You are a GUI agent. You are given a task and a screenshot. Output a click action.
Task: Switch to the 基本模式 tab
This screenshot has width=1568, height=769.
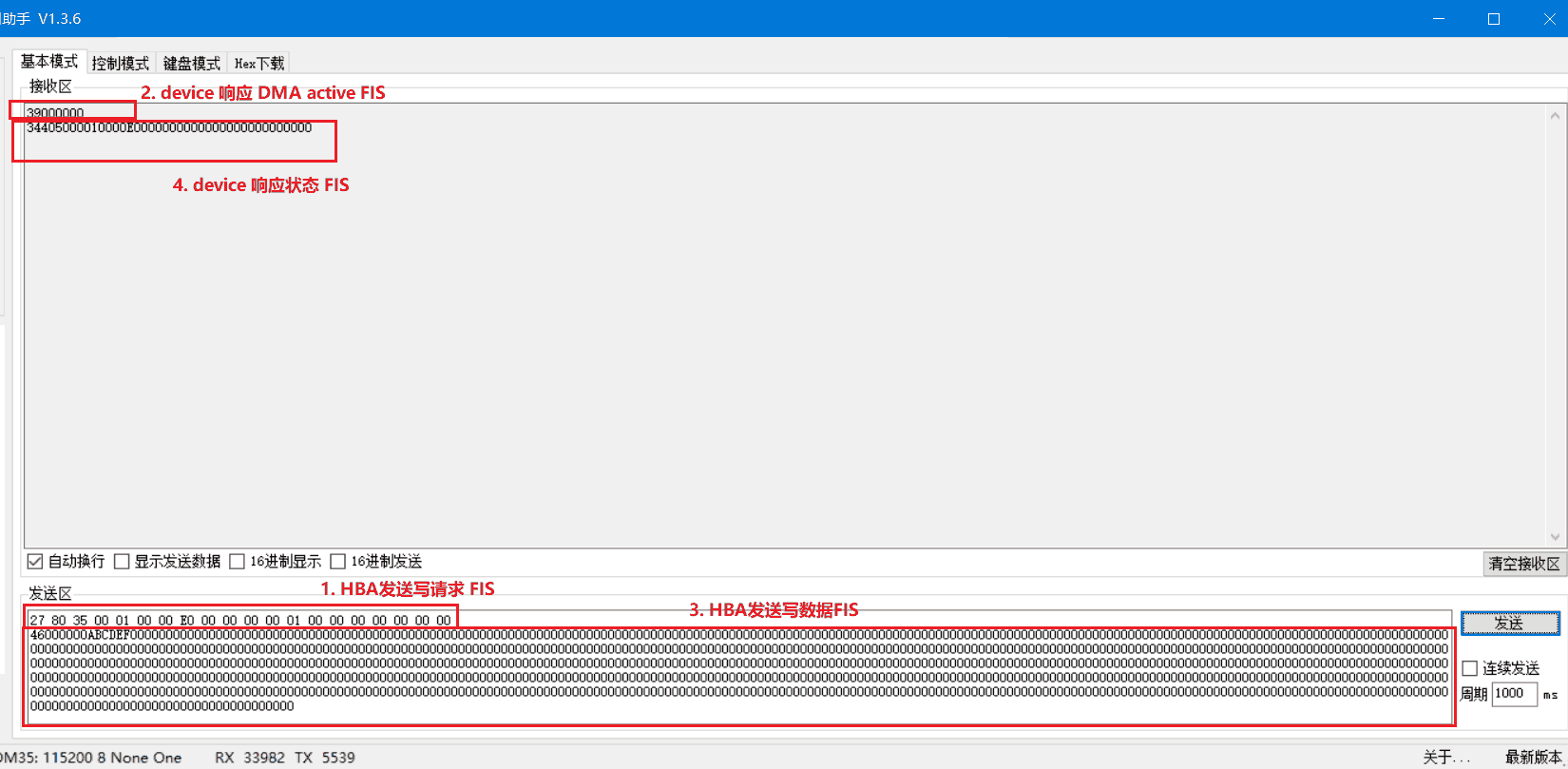[x=49, y=62]
